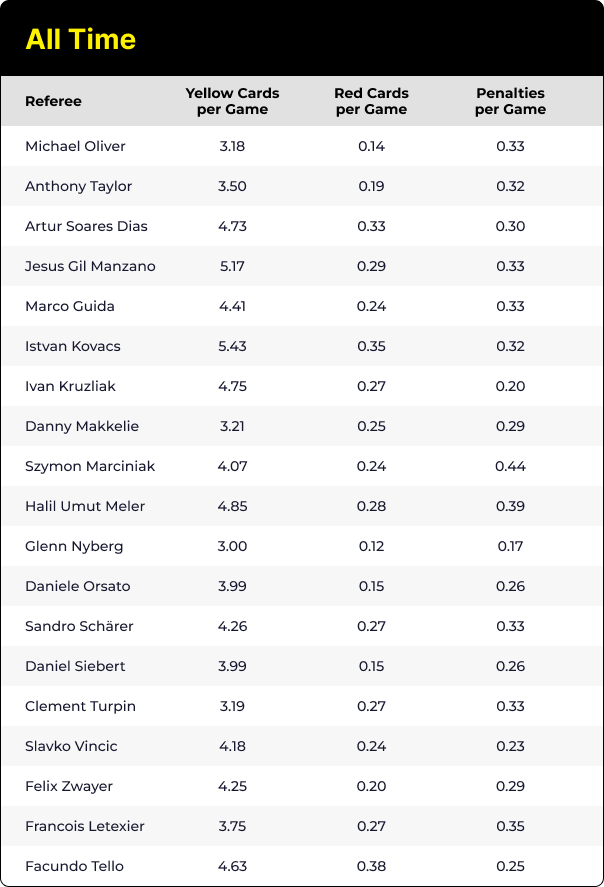Select Facundo Tello's 0.38 red cards value
The width and height of the screenshot is (604, 887).
pyautogui.click(x=372, y=866)
